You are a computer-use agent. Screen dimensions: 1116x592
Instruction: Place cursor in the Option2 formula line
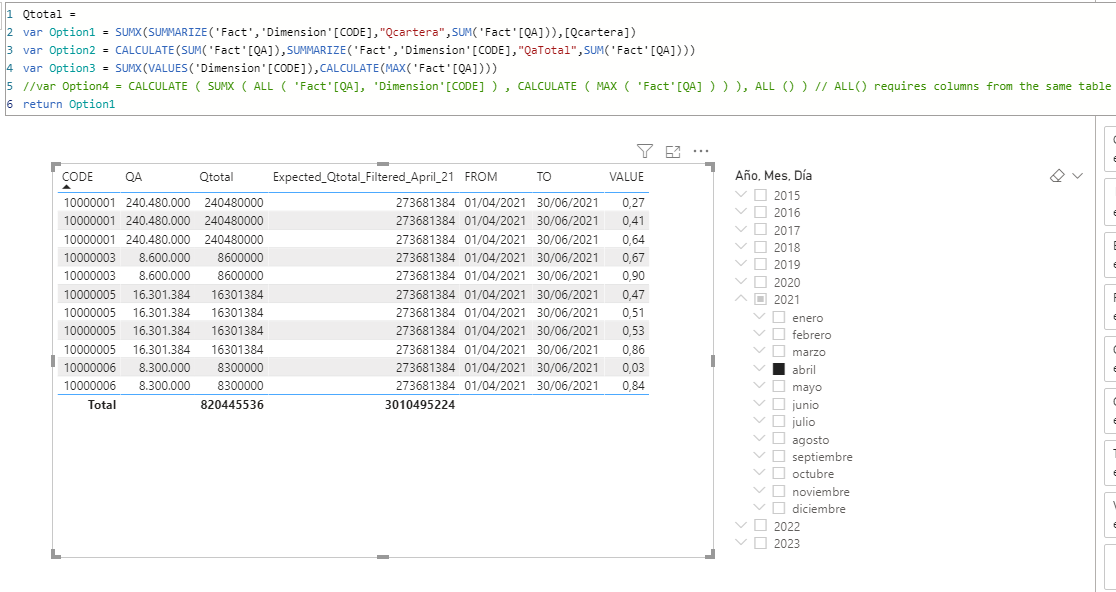[359, 50]
